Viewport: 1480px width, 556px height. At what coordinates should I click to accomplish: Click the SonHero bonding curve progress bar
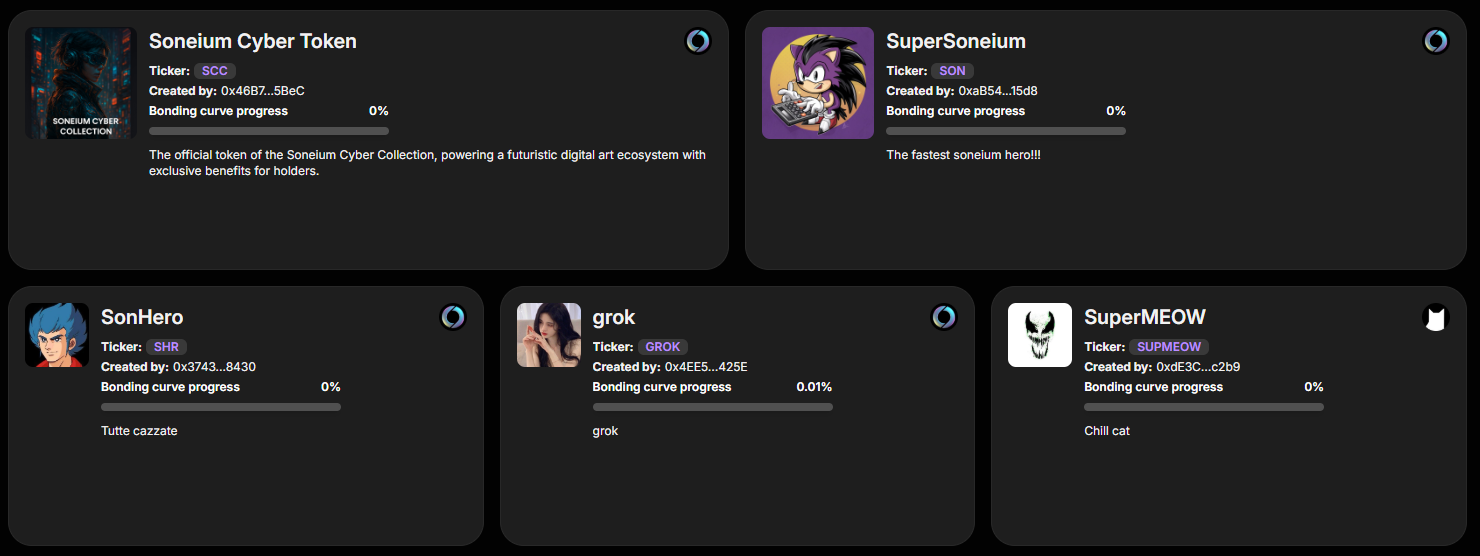click(x=221, y=407)
